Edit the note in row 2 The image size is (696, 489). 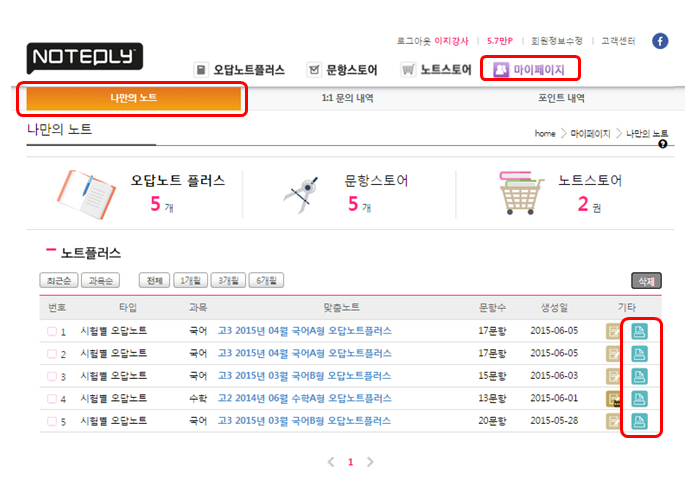[613, 354]
